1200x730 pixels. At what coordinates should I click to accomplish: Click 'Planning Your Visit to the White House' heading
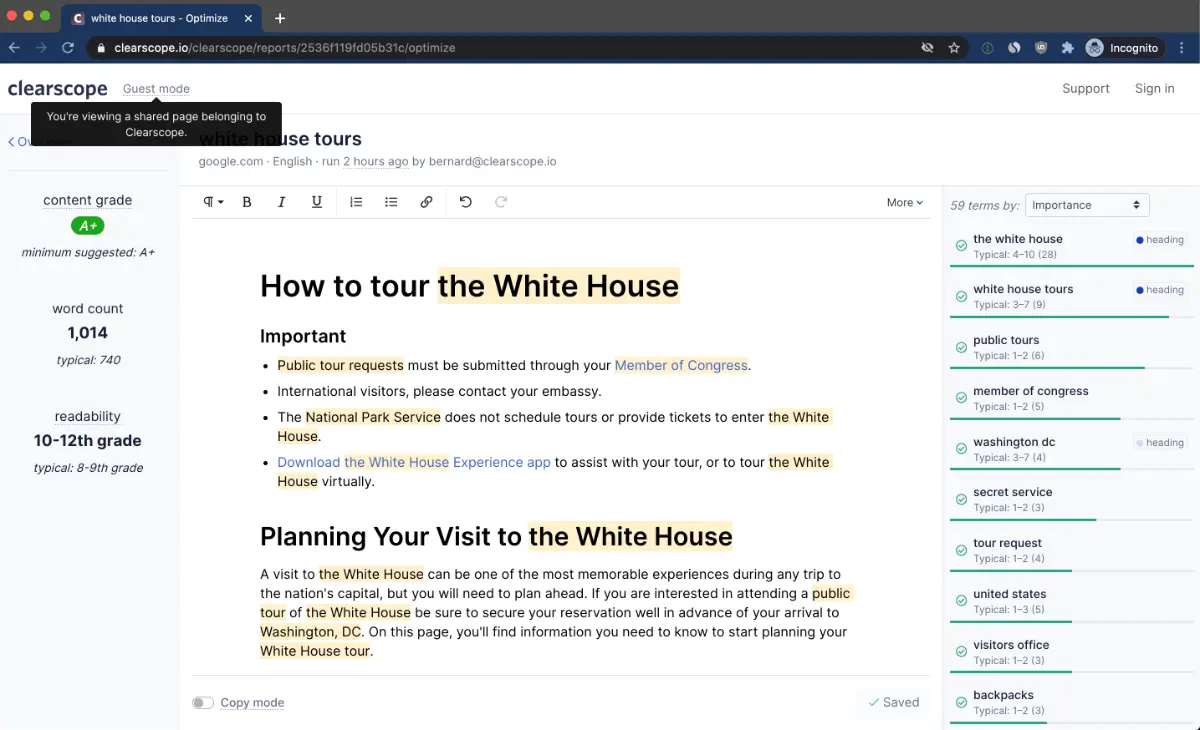tap(496, 537)
